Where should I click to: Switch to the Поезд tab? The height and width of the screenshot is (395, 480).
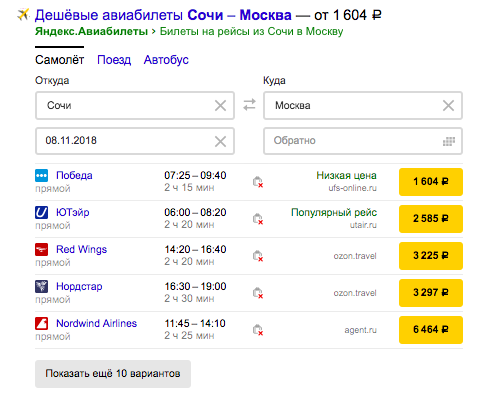(x=114, y=60)
